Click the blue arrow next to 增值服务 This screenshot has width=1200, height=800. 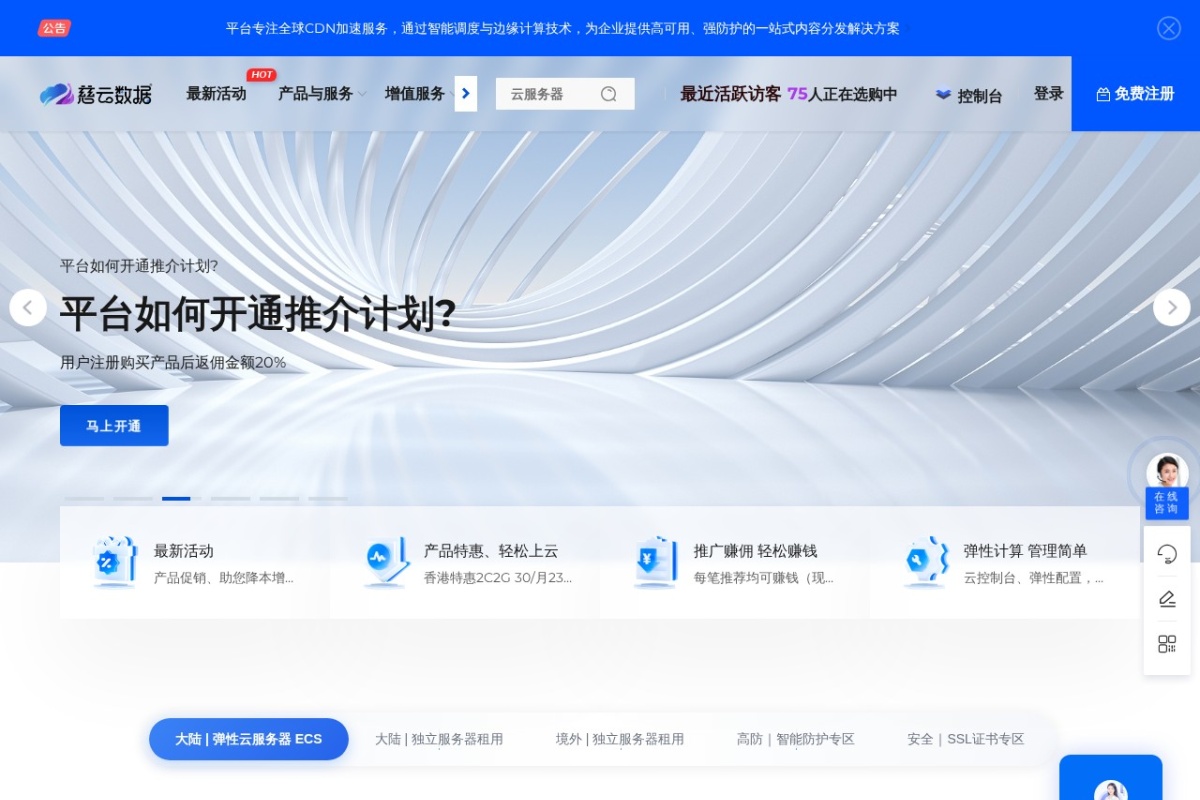click(466, 93)
